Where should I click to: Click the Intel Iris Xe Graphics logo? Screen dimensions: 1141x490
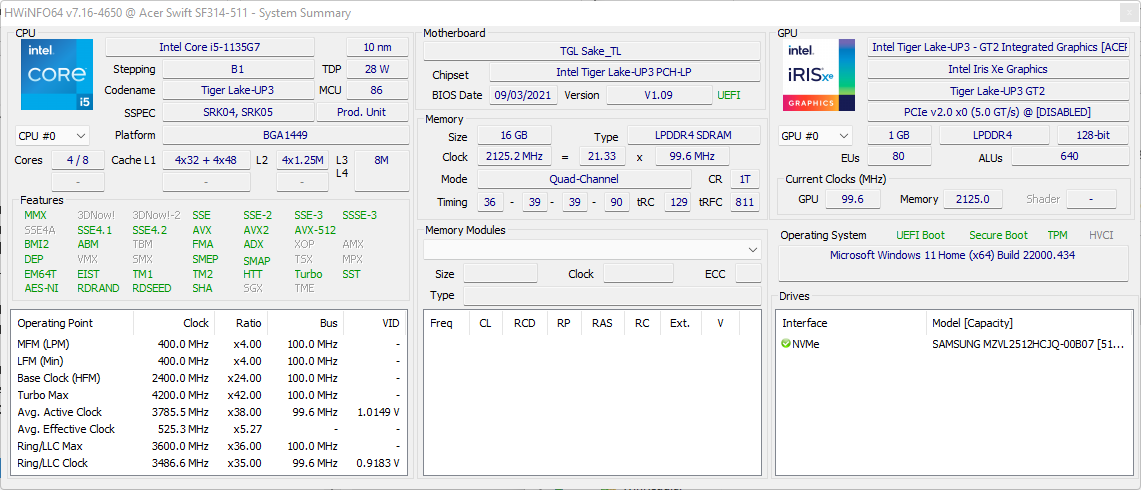[x=819, y=74]
